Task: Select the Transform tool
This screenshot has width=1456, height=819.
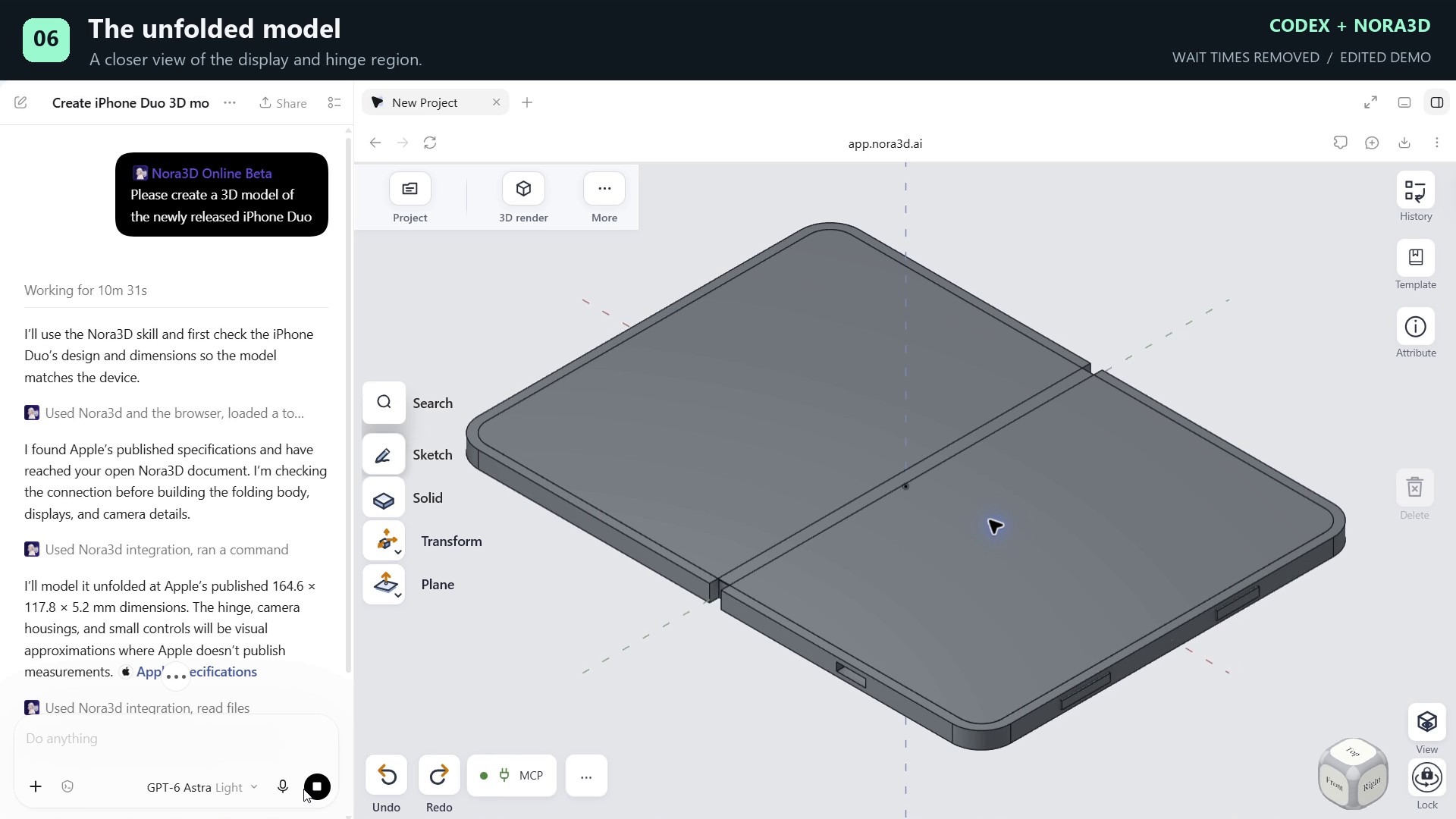Action: coord(384,541)
